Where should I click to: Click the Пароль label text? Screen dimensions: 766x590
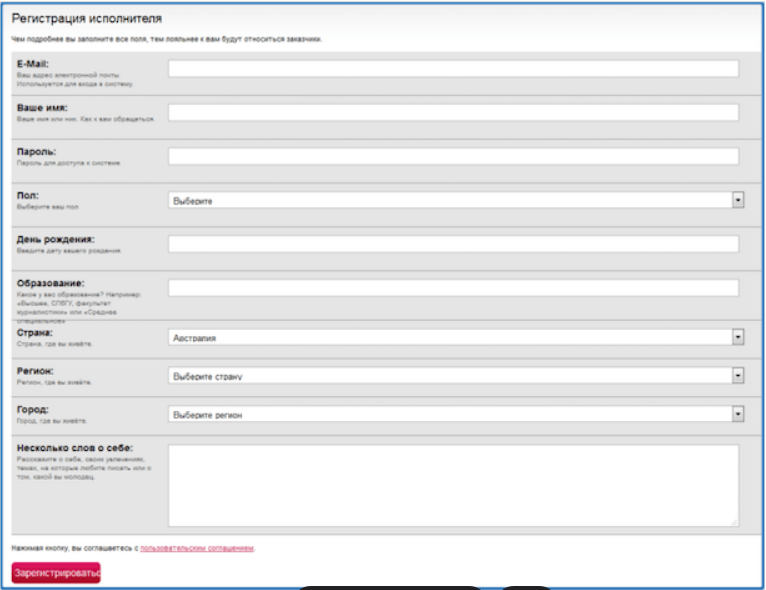click(x=38, y=151)
